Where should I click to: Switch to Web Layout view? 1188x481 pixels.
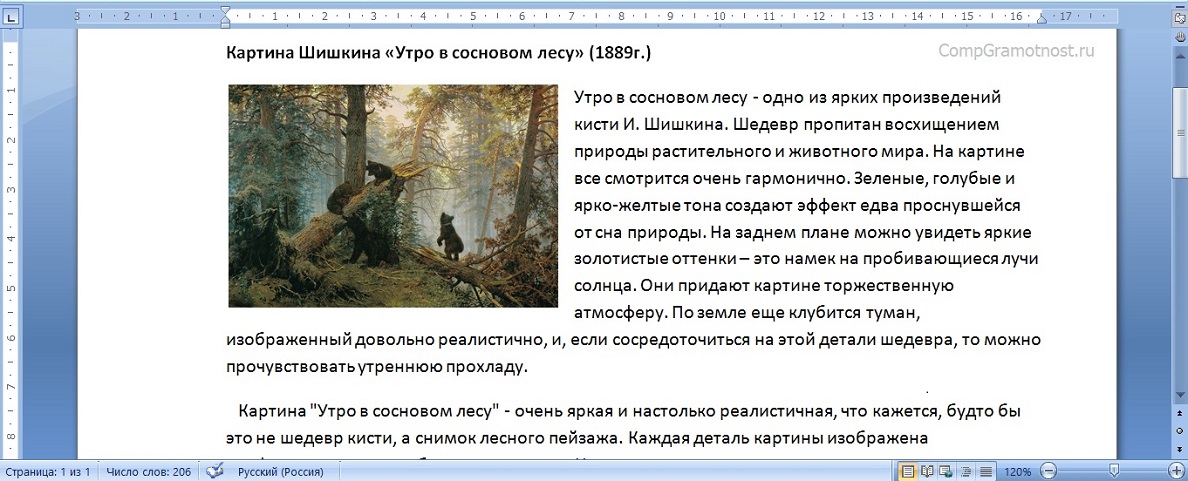point(946,472)
